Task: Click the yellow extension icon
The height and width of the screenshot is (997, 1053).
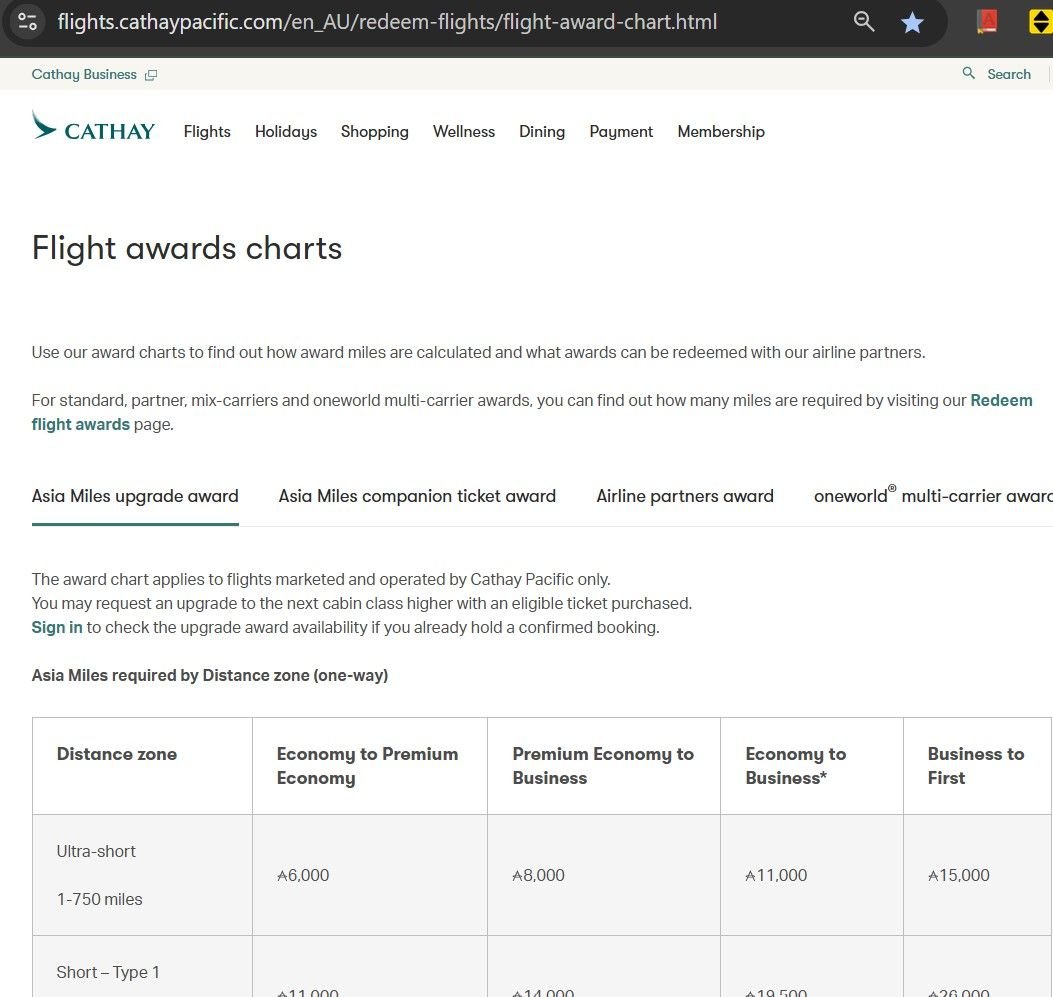Action: click(x=1040, y=22)
